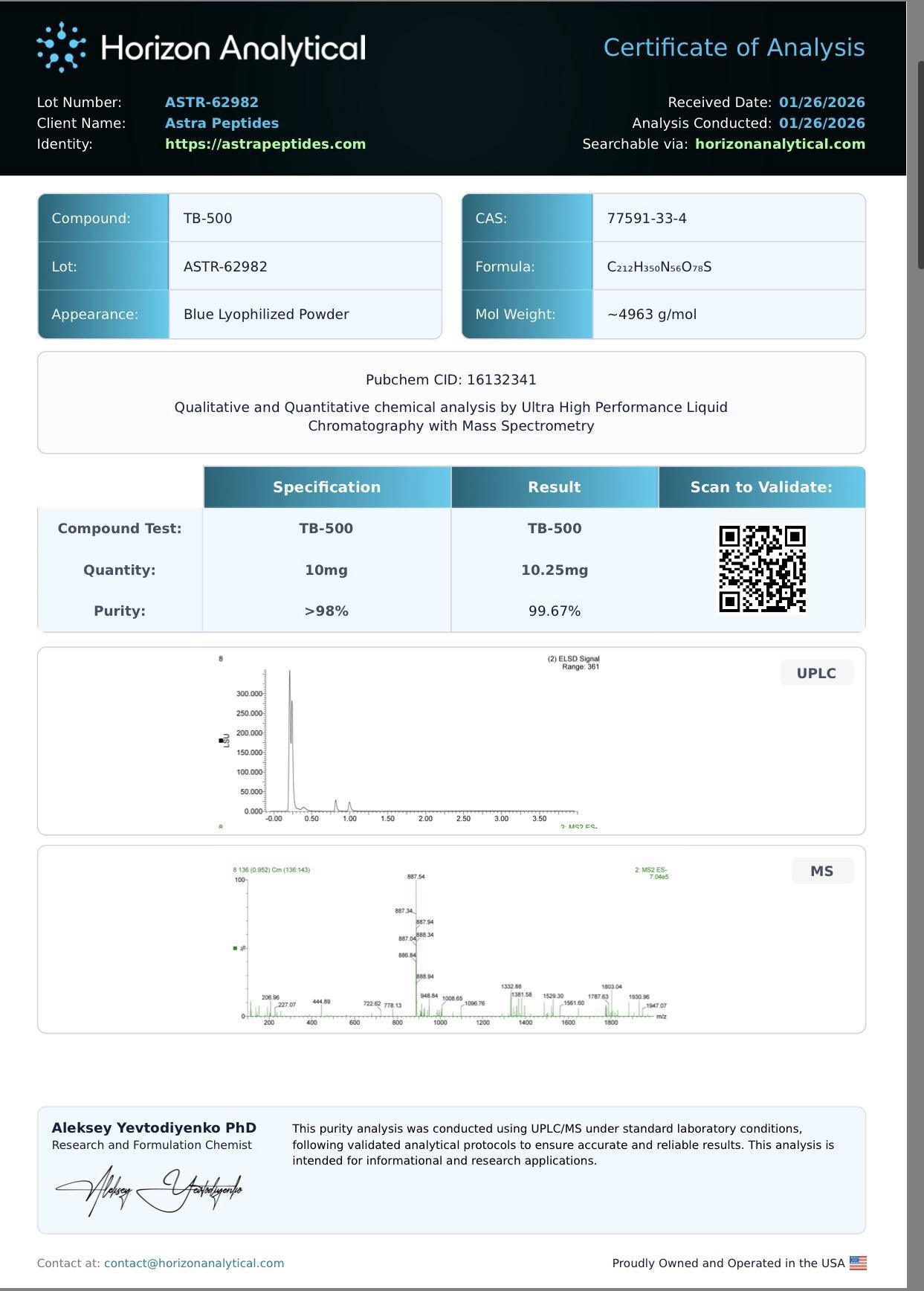The height and width of the screenshot is (1291, 924).
Task: Click the Astra Peptides client name
Action: click(222, 123)
